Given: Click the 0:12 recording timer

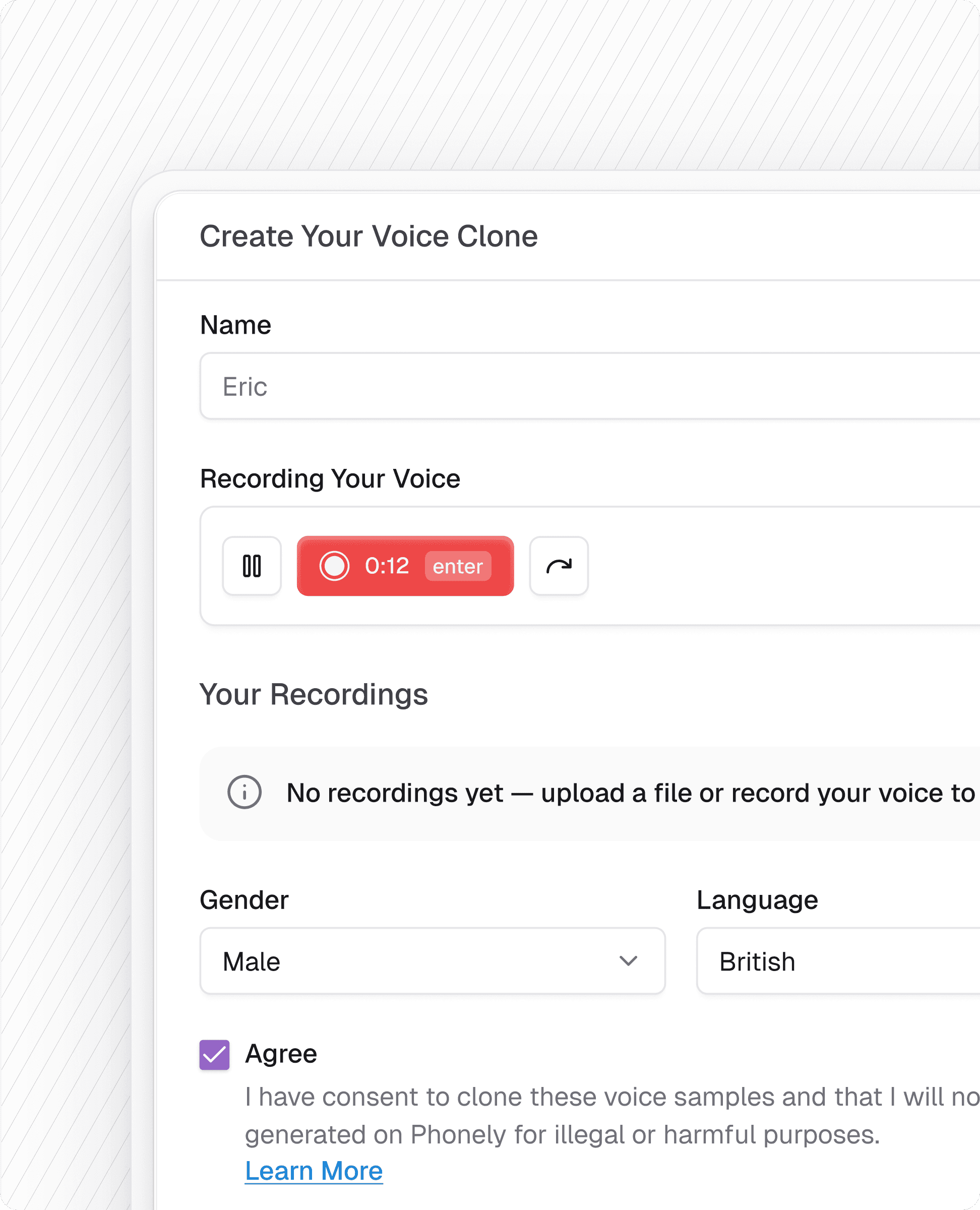Looking at the screenshot, I should [x=387, y=566].
